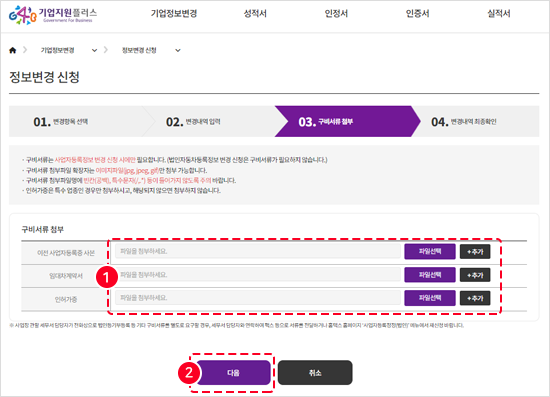Click 파일선택 for 임대차계약서 row
This screenshot has width=550, height=397.
tap(430, 275)
